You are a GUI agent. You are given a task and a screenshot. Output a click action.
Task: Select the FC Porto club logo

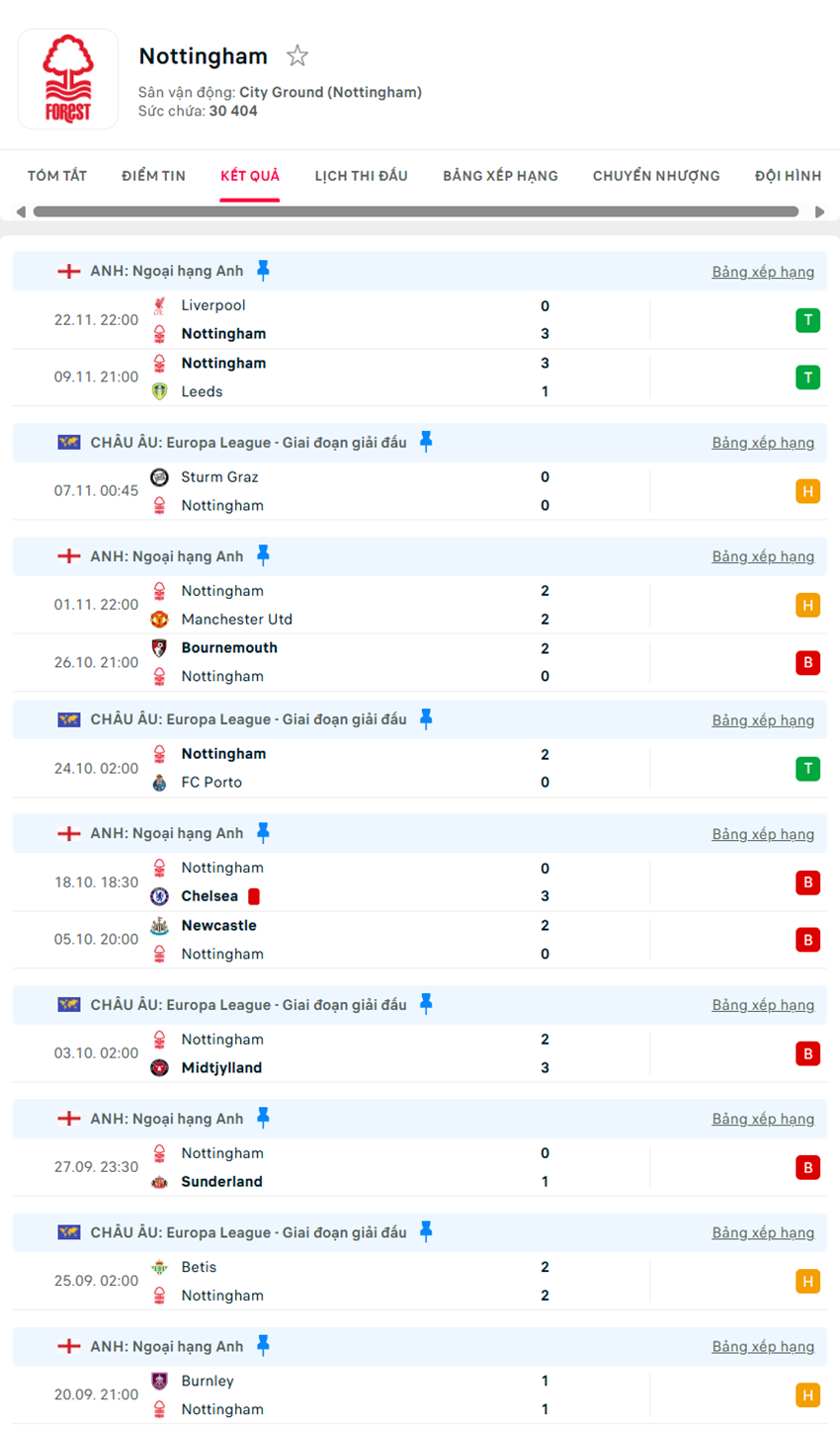(x=159, y=782)
